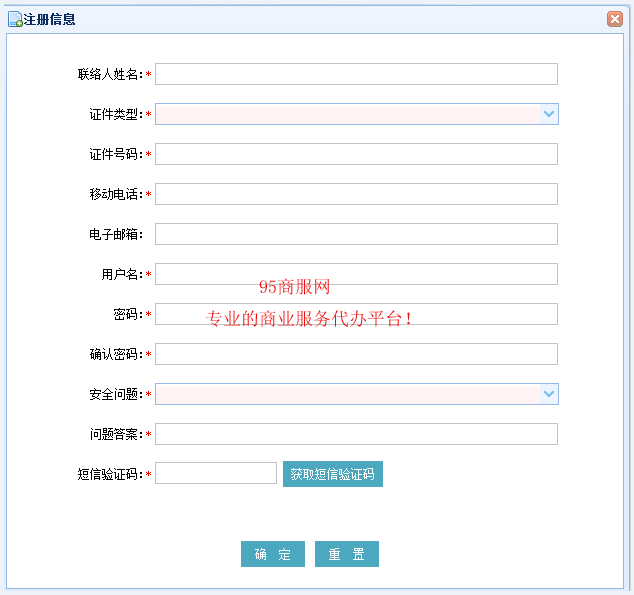
Task: Click the 注册信息 title text
Action: click(x=49, y=19)
